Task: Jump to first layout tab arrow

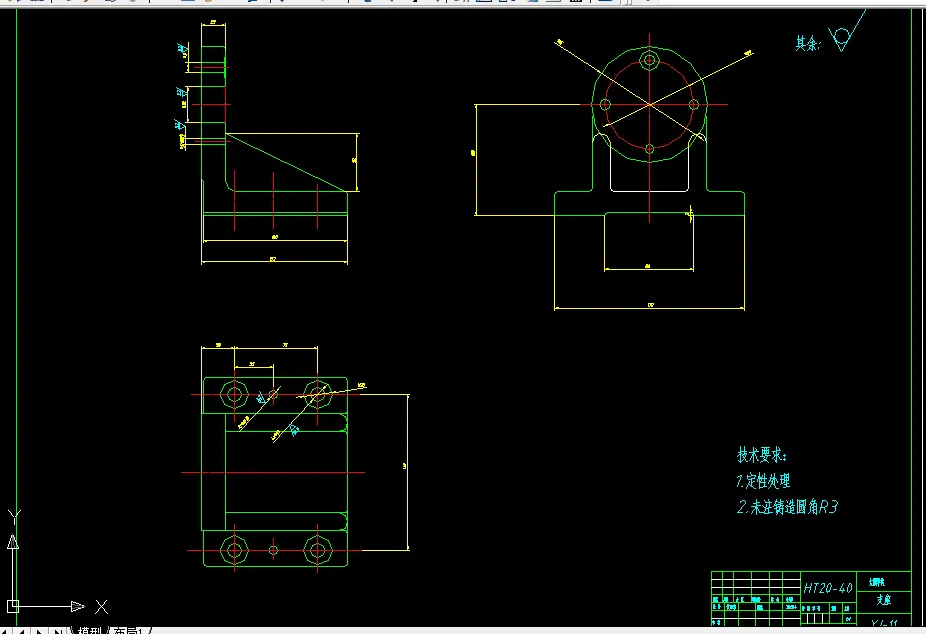Action: [x=5, y=630]
